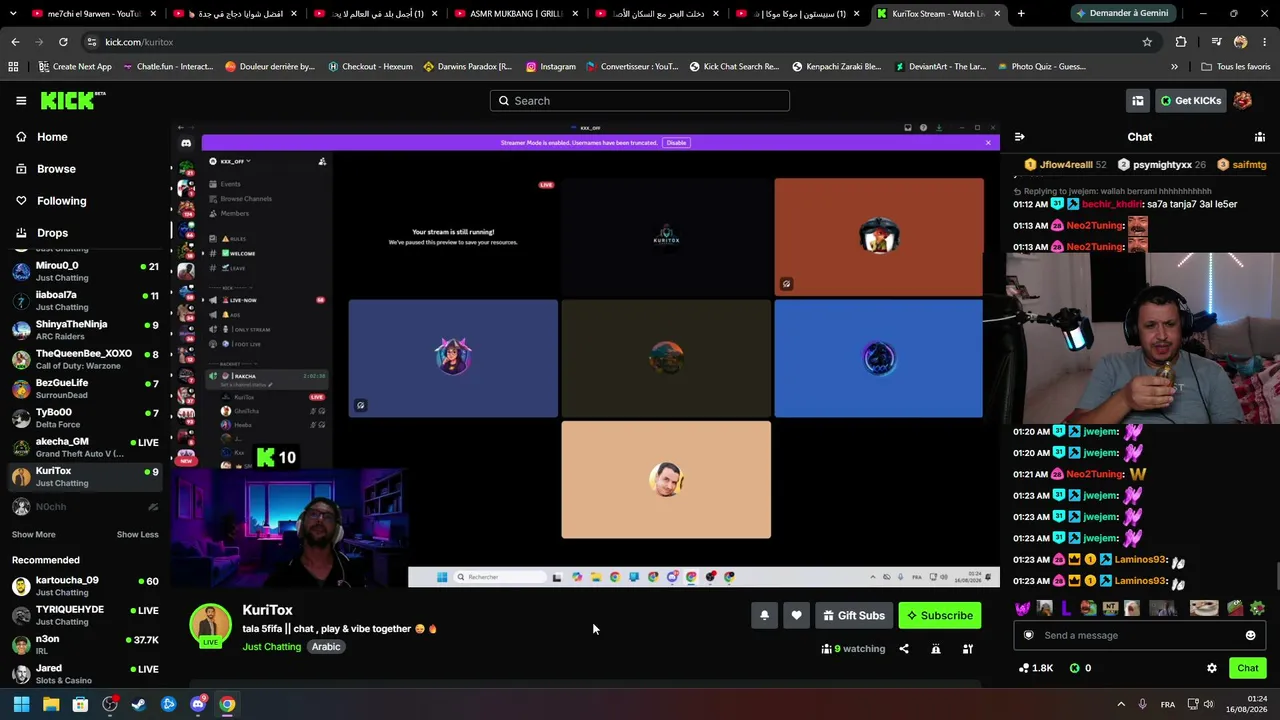1280x720 pixels.
Task: Click the Arabic language tag
Action: coord(326,647)
